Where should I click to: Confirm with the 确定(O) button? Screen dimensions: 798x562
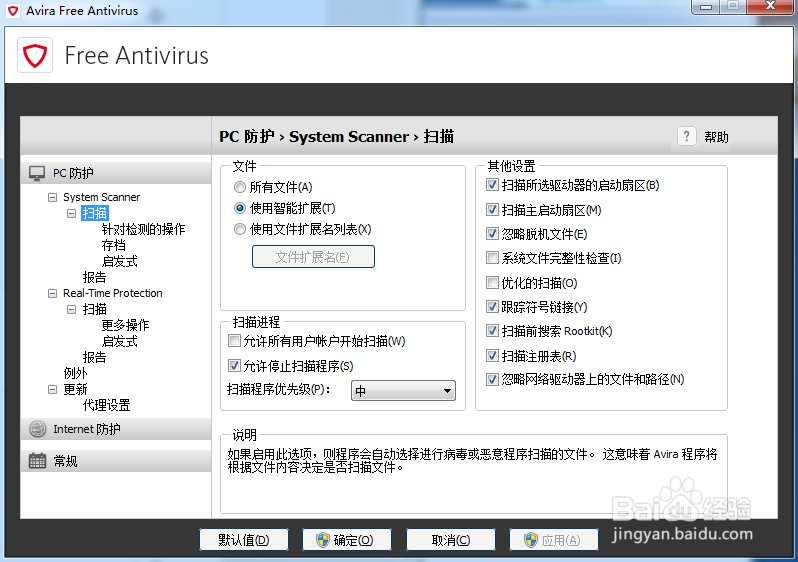347,540
